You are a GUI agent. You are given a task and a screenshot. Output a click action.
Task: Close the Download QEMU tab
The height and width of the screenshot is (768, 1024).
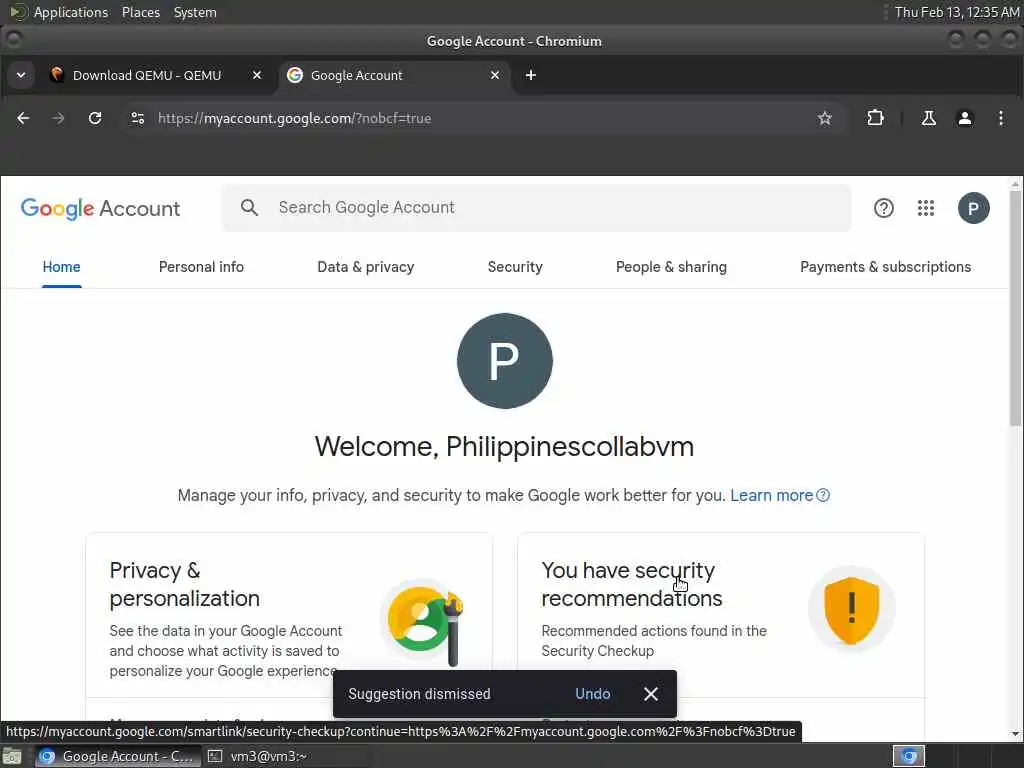tap(257, 76)
